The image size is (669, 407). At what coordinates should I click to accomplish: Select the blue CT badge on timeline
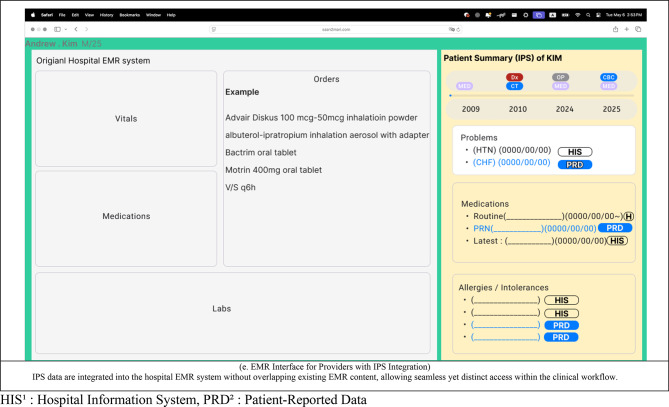coord(515,86)
